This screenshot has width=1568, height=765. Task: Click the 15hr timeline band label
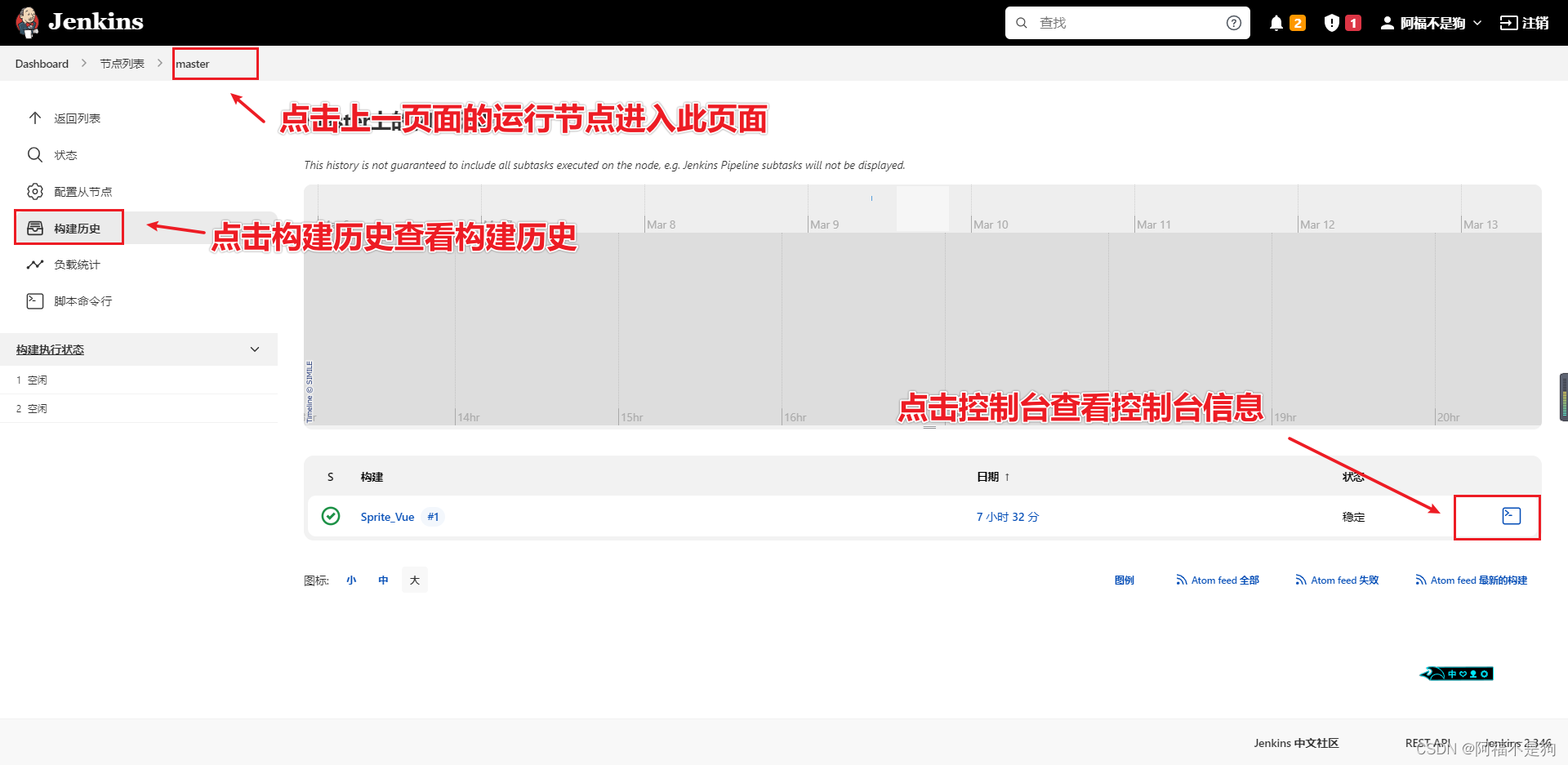pos(632,417)
